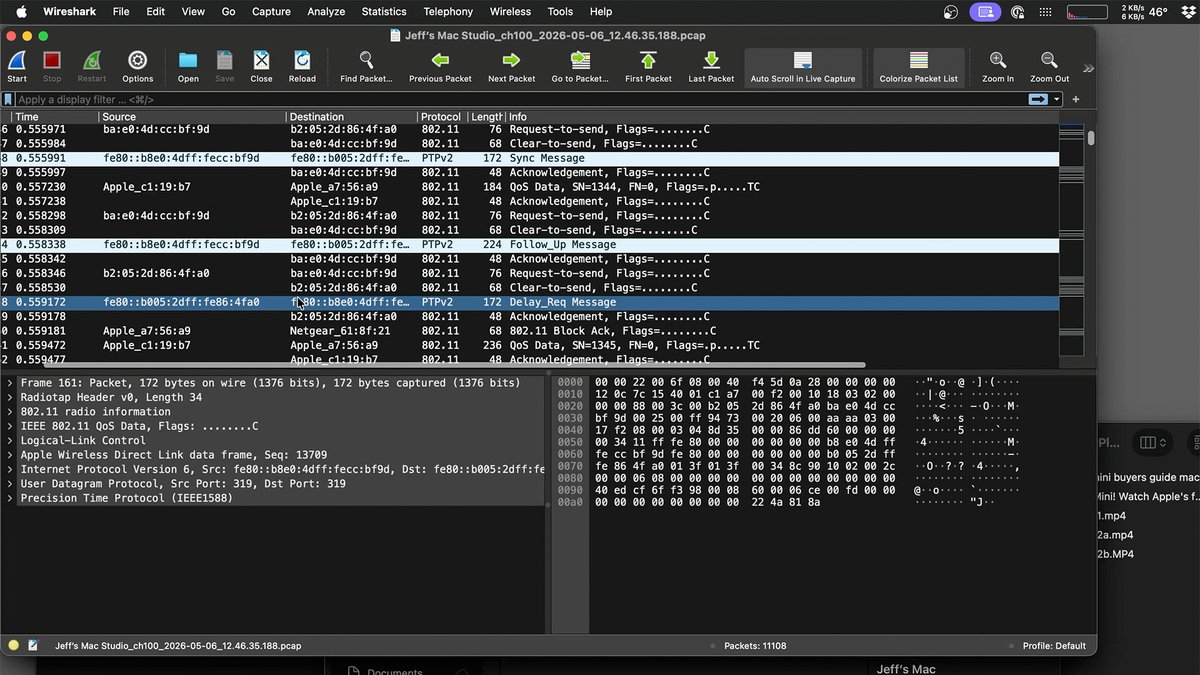Screen dimensions: 1200x675
Task: Click the display filter bookmark icon
Action: click(x=8, y=99)
